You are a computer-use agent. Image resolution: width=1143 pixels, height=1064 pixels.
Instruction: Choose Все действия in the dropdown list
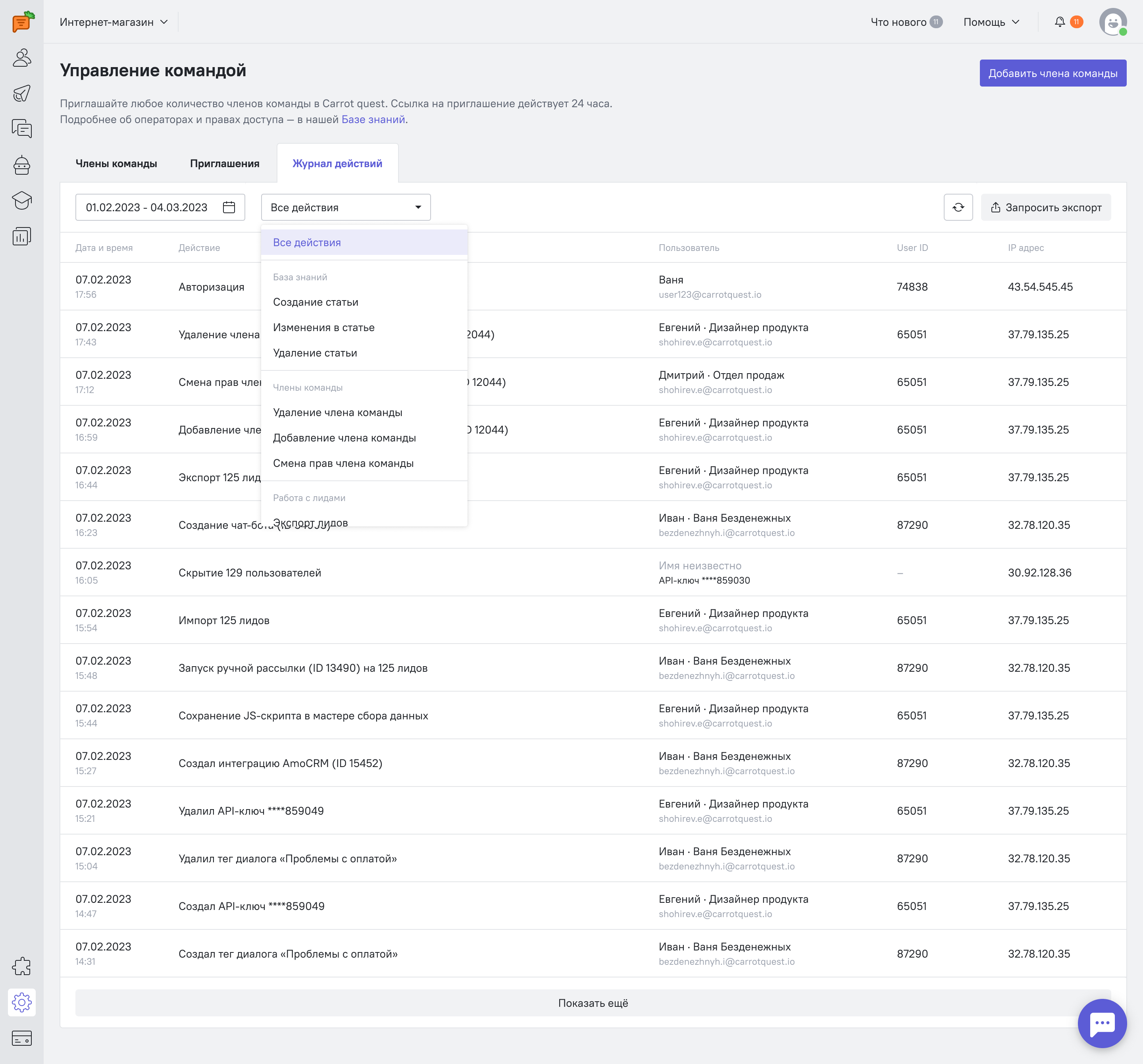point(364,242)
